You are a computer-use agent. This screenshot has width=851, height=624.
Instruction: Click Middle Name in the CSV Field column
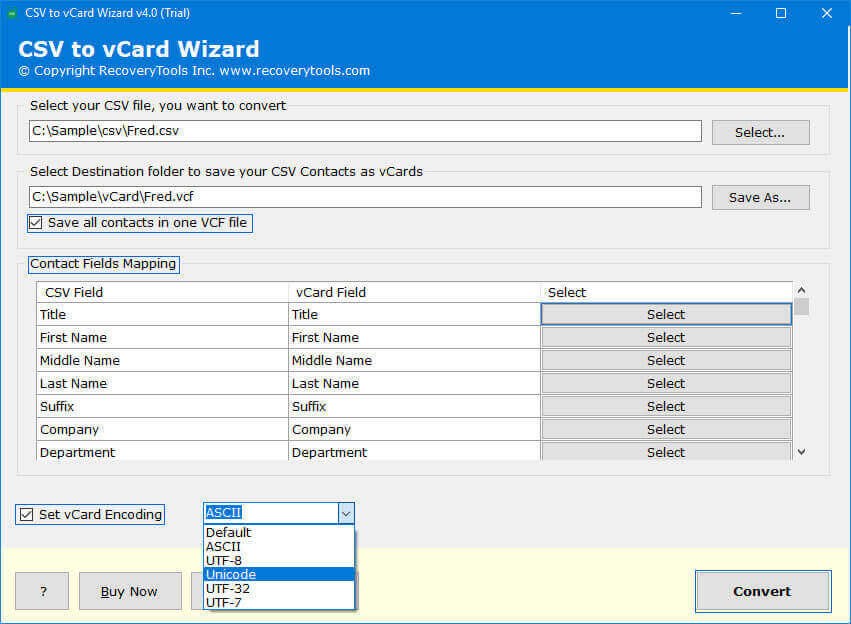[162, 360]
